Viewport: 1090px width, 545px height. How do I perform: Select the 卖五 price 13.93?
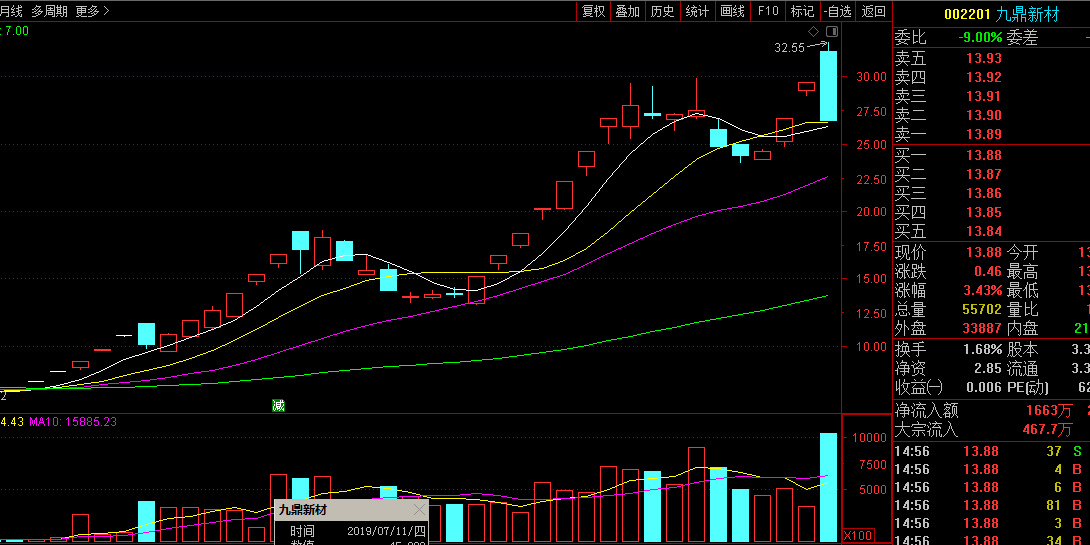[x=984, y=59]
